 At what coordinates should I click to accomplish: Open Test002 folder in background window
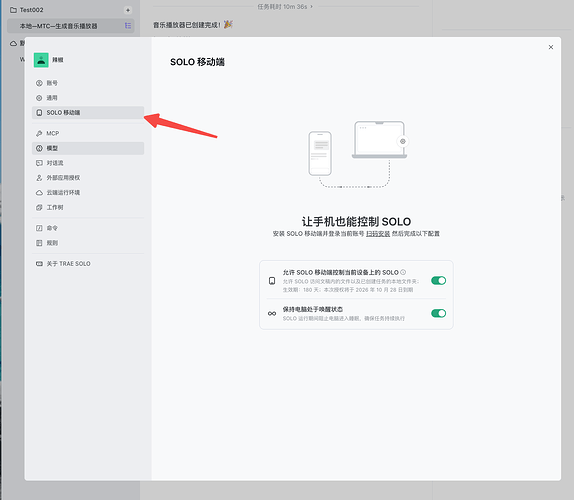31,10
